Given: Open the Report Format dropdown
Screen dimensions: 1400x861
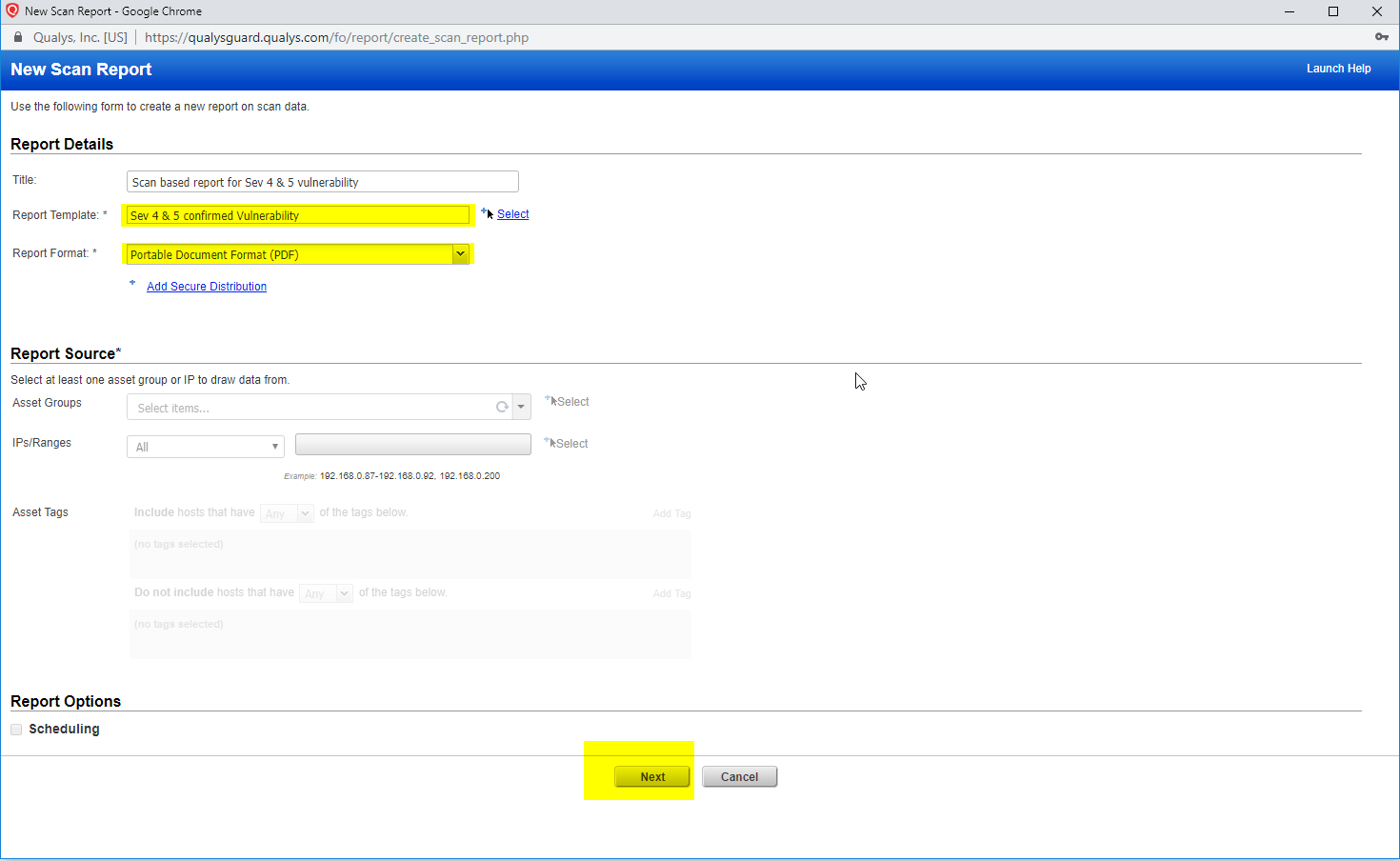Looking at the screenshot, I should click(461, 253).
